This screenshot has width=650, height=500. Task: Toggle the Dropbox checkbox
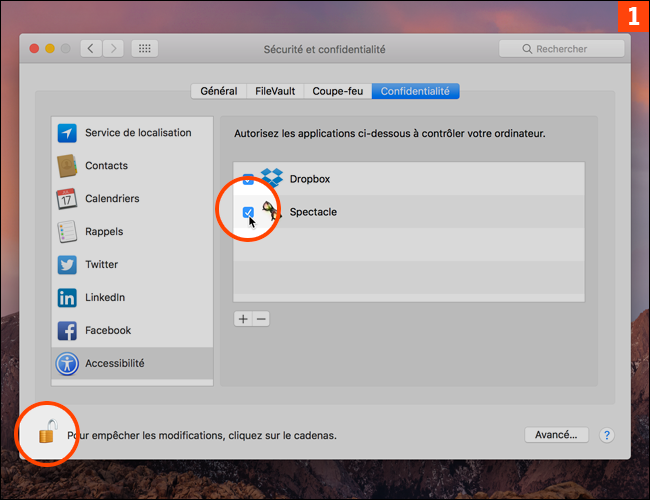tap(248, 179)
